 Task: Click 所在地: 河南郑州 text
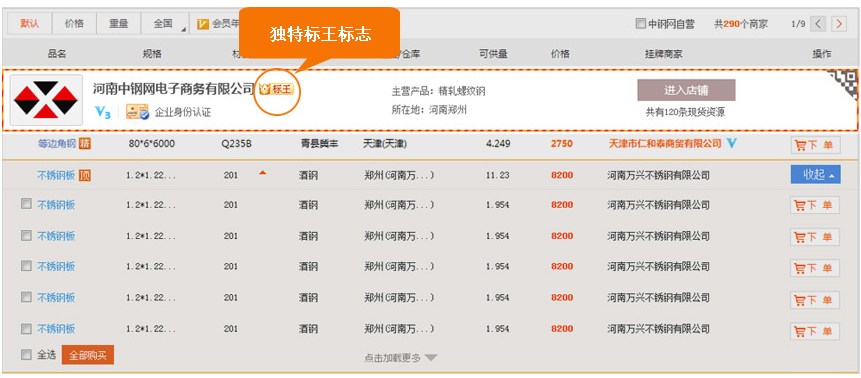point(429,110)
